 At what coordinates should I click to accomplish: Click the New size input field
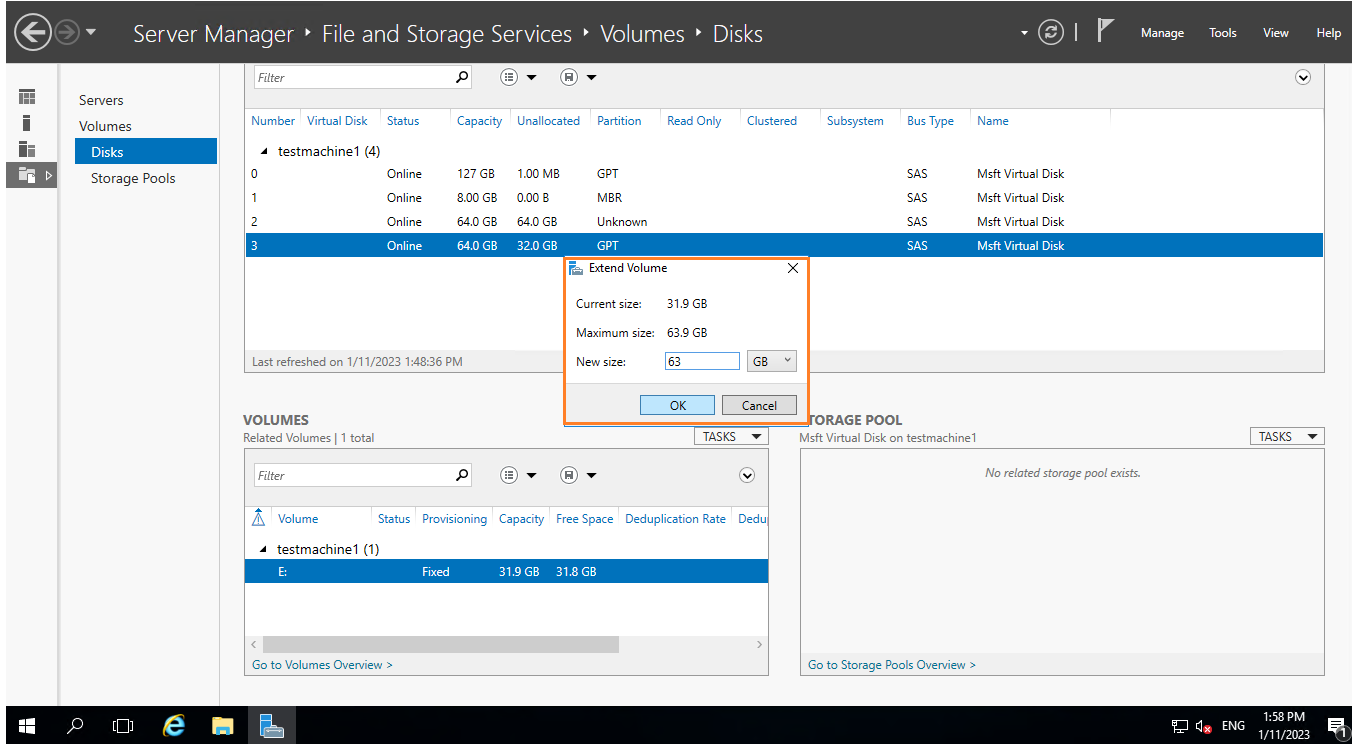pyautogui.click(x=702, y=361)
